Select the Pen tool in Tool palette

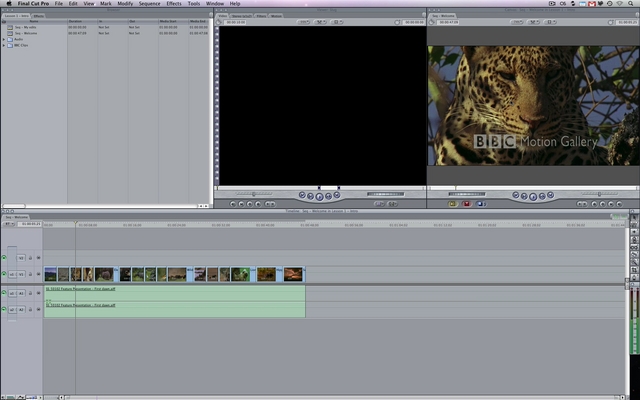click(x=634, y=278)
